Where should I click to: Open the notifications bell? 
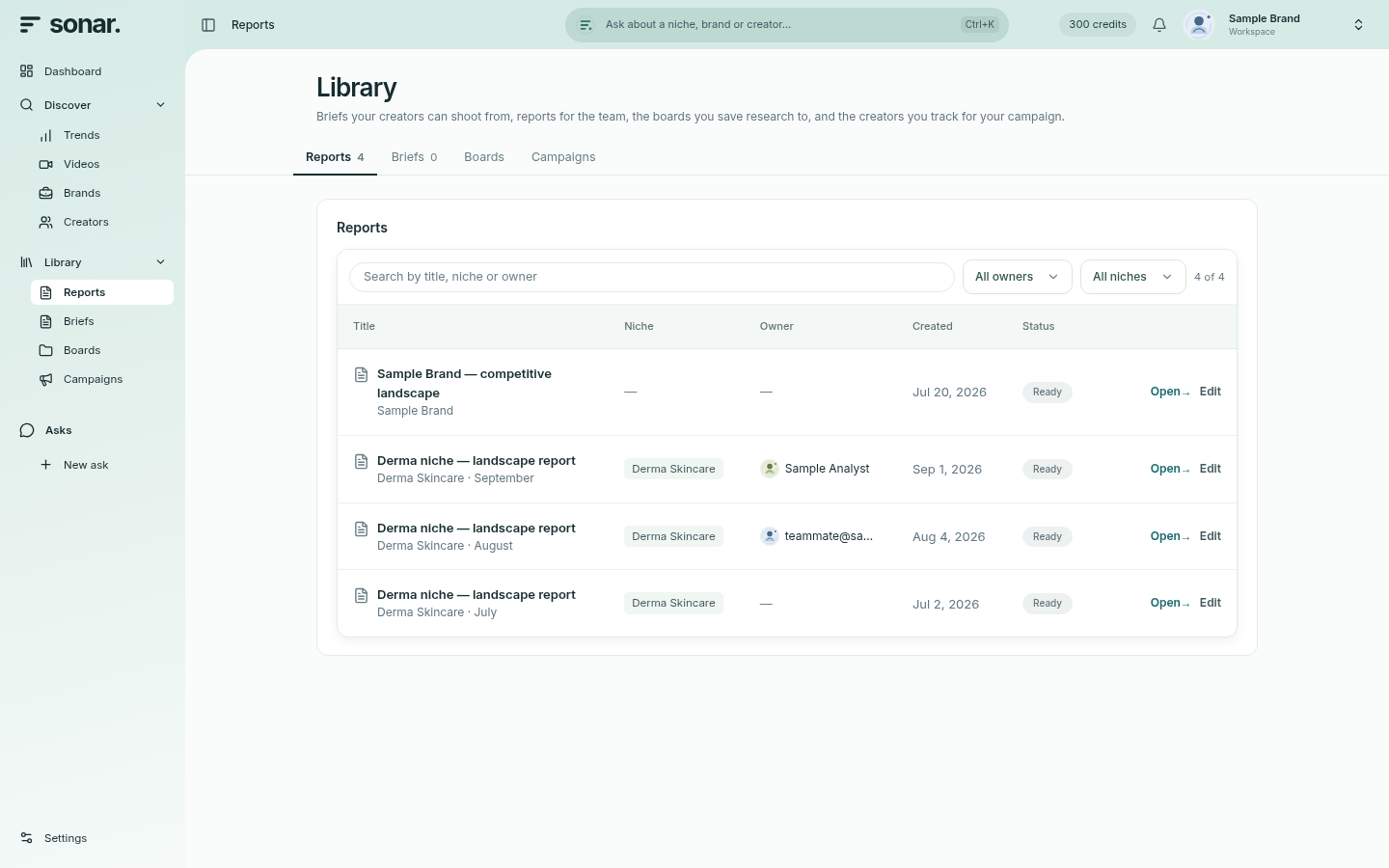[x=1159, y=25]
